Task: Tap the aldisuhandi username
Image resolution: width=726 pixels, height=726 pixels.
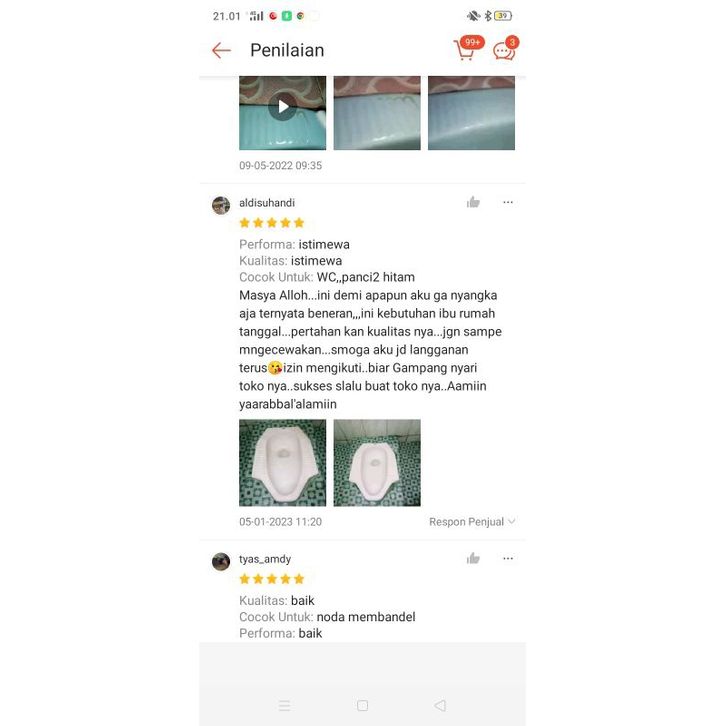Action: click(267, 203)
